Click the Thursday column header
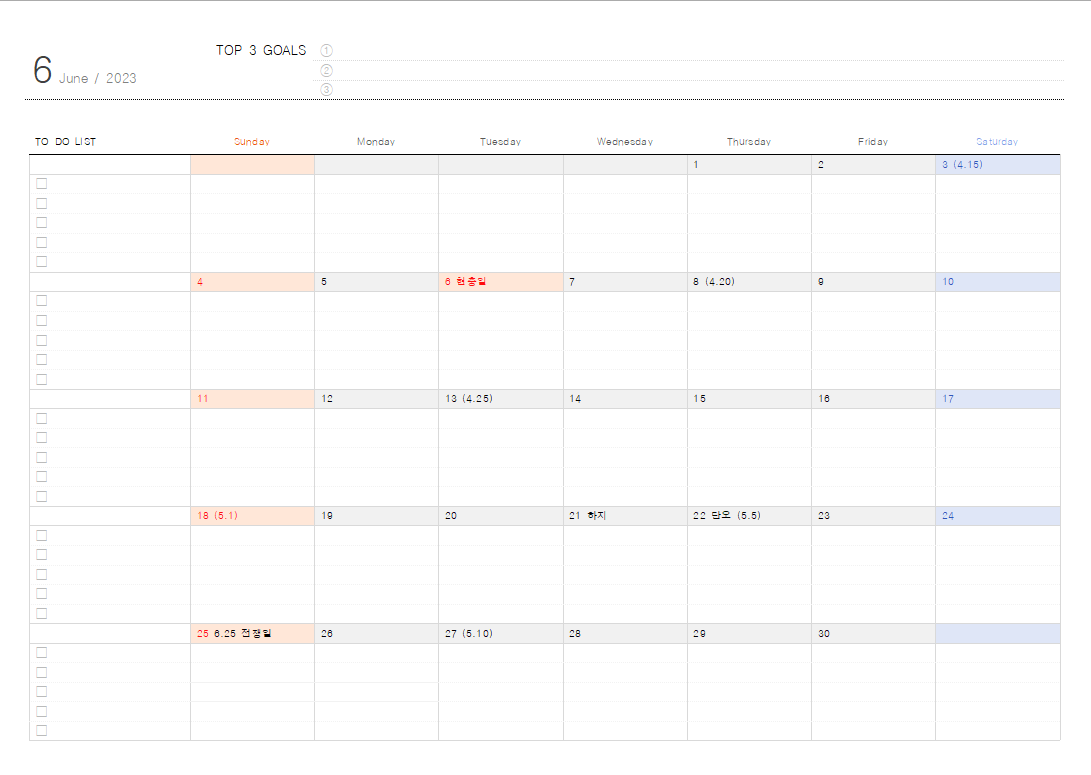Image resolution: width=1091 pixels, height=775 pixels. click(749, 141)
